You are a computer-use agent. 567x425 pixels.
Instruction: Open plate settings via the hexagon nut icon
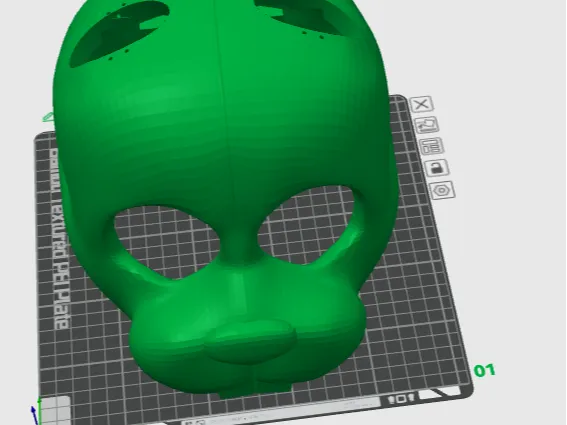coord(442,190)
